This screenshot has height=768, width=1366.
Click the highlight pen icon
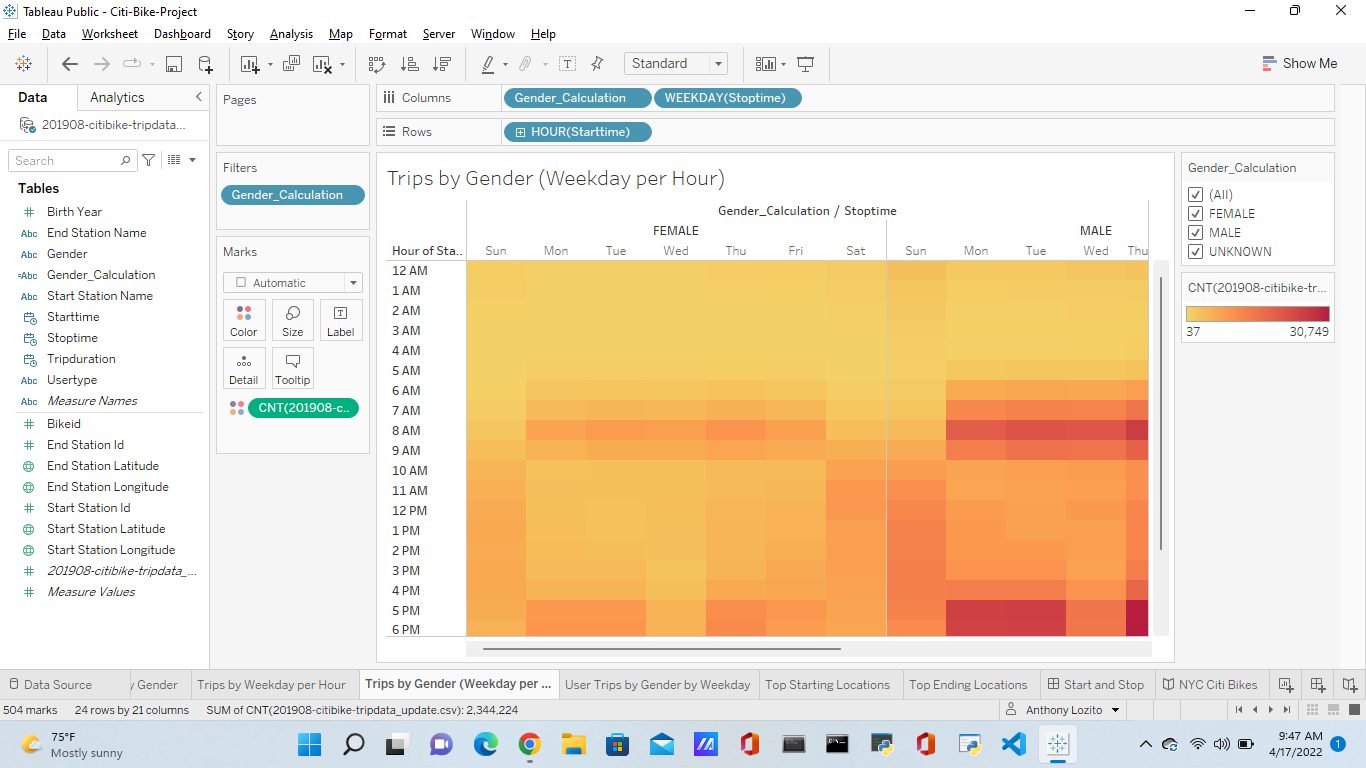[x=488, y=64]
